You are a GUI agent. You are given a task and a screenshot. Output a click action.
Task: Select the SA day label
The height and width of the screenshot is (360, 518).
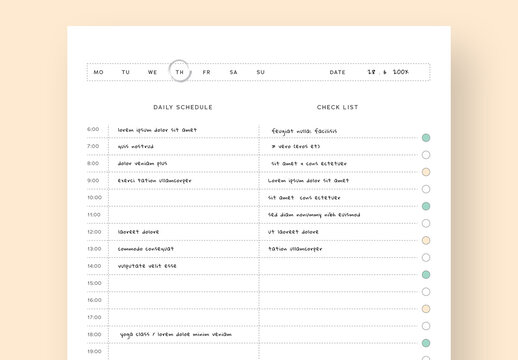233,72
